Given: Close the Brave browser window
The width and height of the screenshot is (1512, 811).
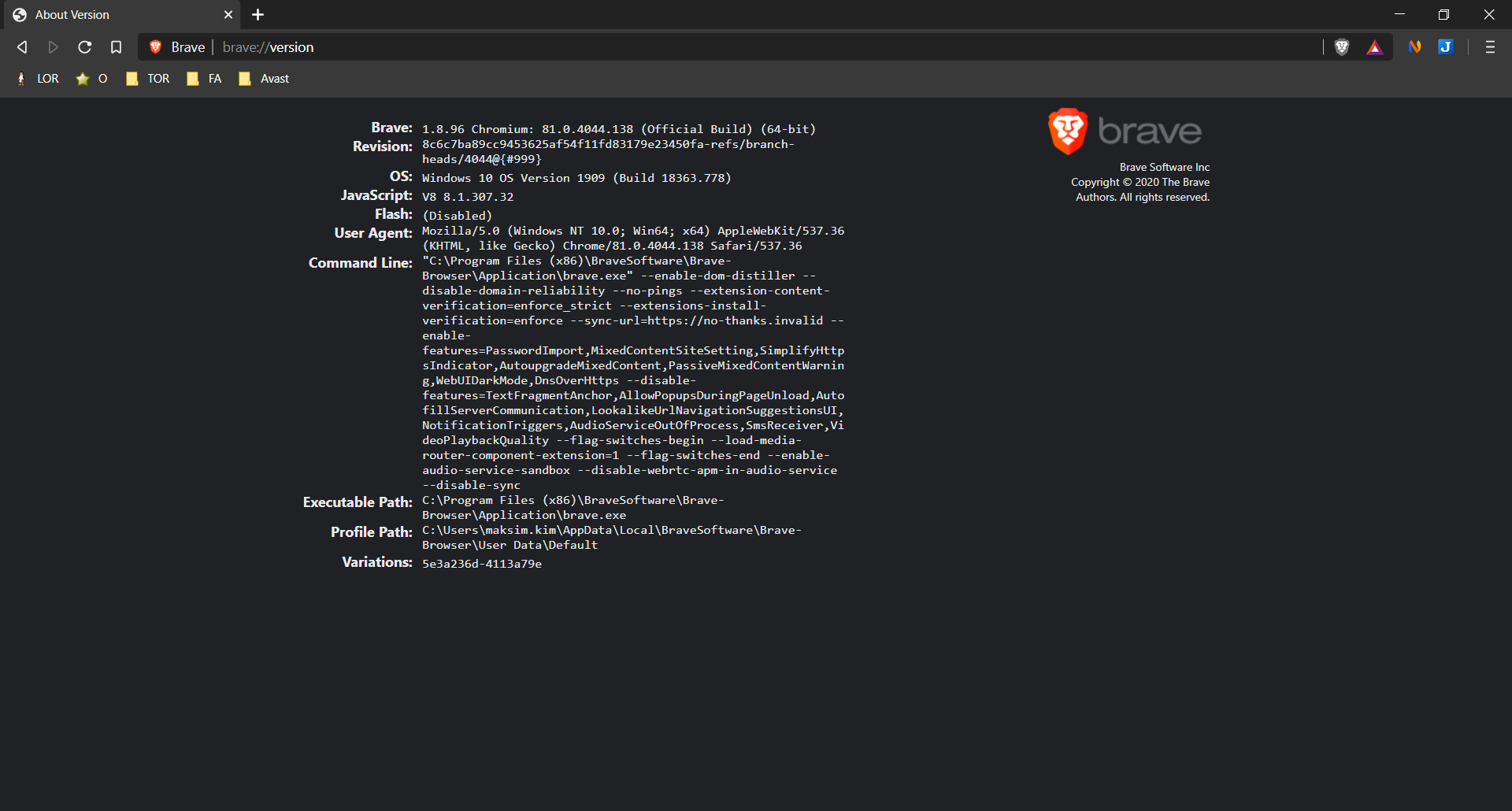Looking at the screenshot, I should [1488, 14].
